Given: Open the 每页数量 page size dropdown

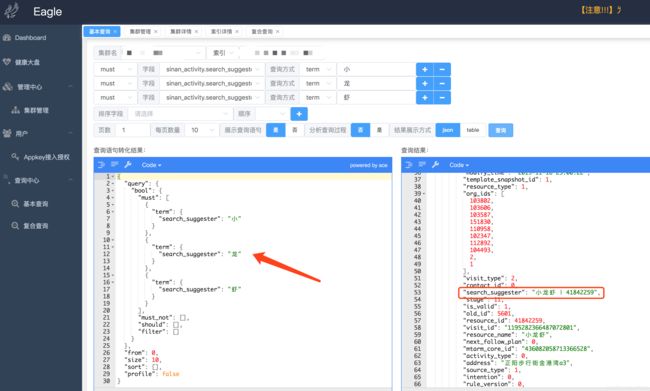Looking at the screenshot, I should tap(201, 130).
